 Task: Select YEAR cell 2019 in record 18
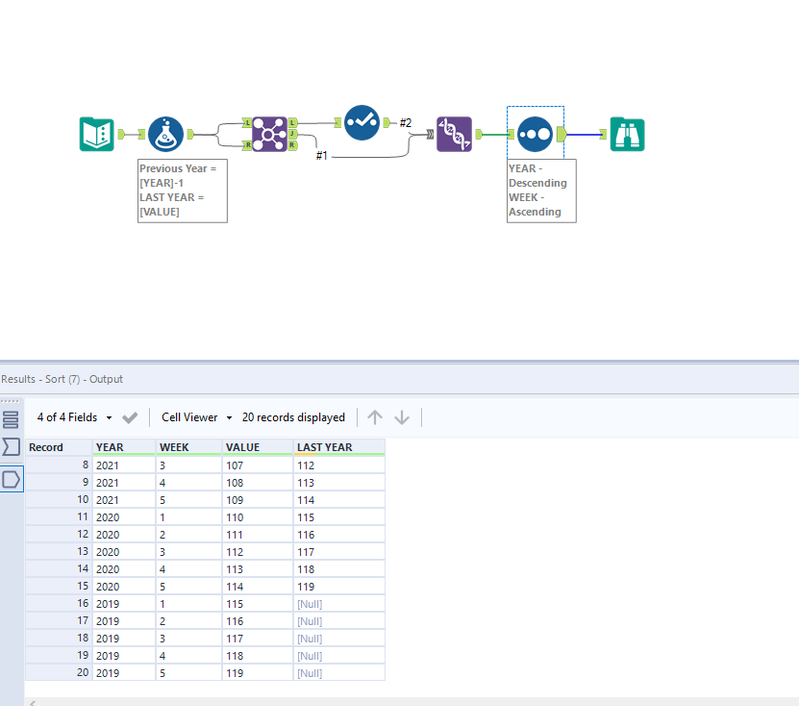point(124,638)
